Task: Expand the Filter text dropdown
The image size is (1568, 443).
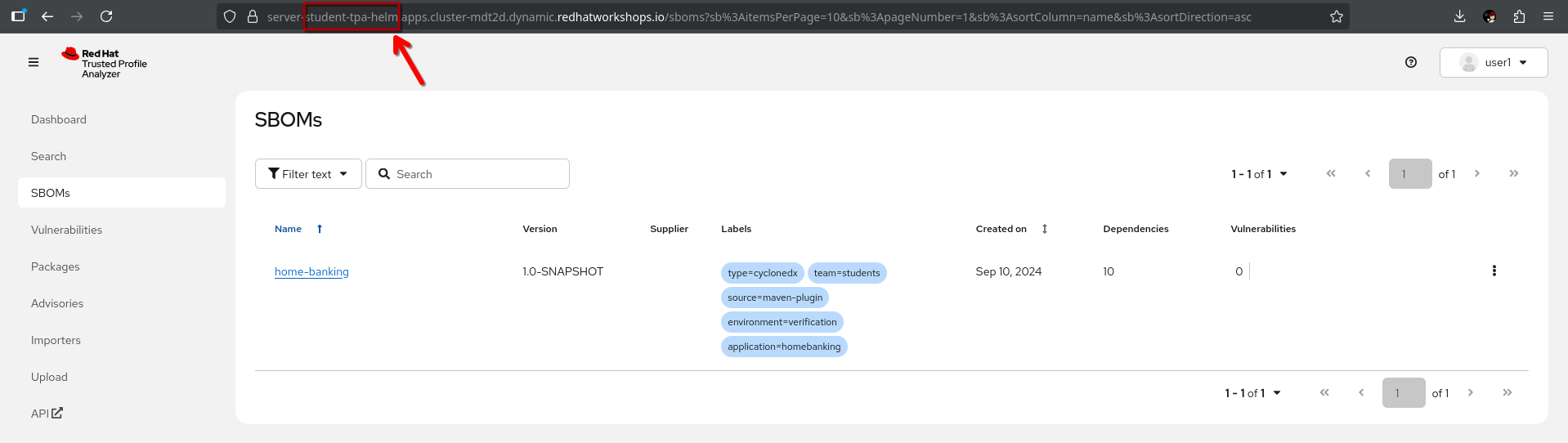Action: point(308,174)
